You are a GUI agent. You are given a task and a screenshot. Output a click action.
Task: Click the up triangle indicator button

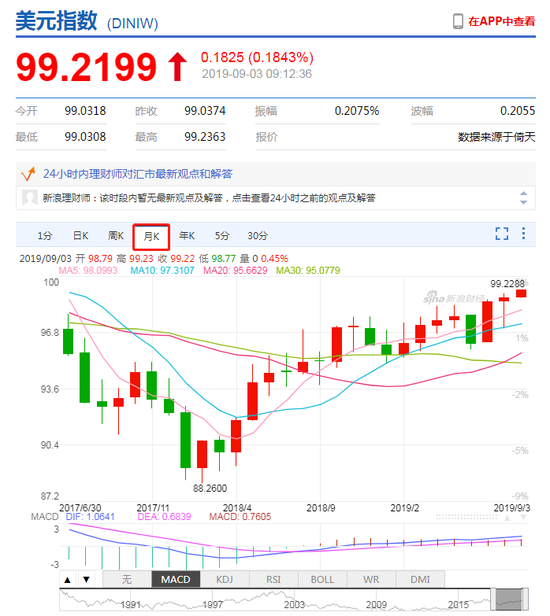pos(68,579)
